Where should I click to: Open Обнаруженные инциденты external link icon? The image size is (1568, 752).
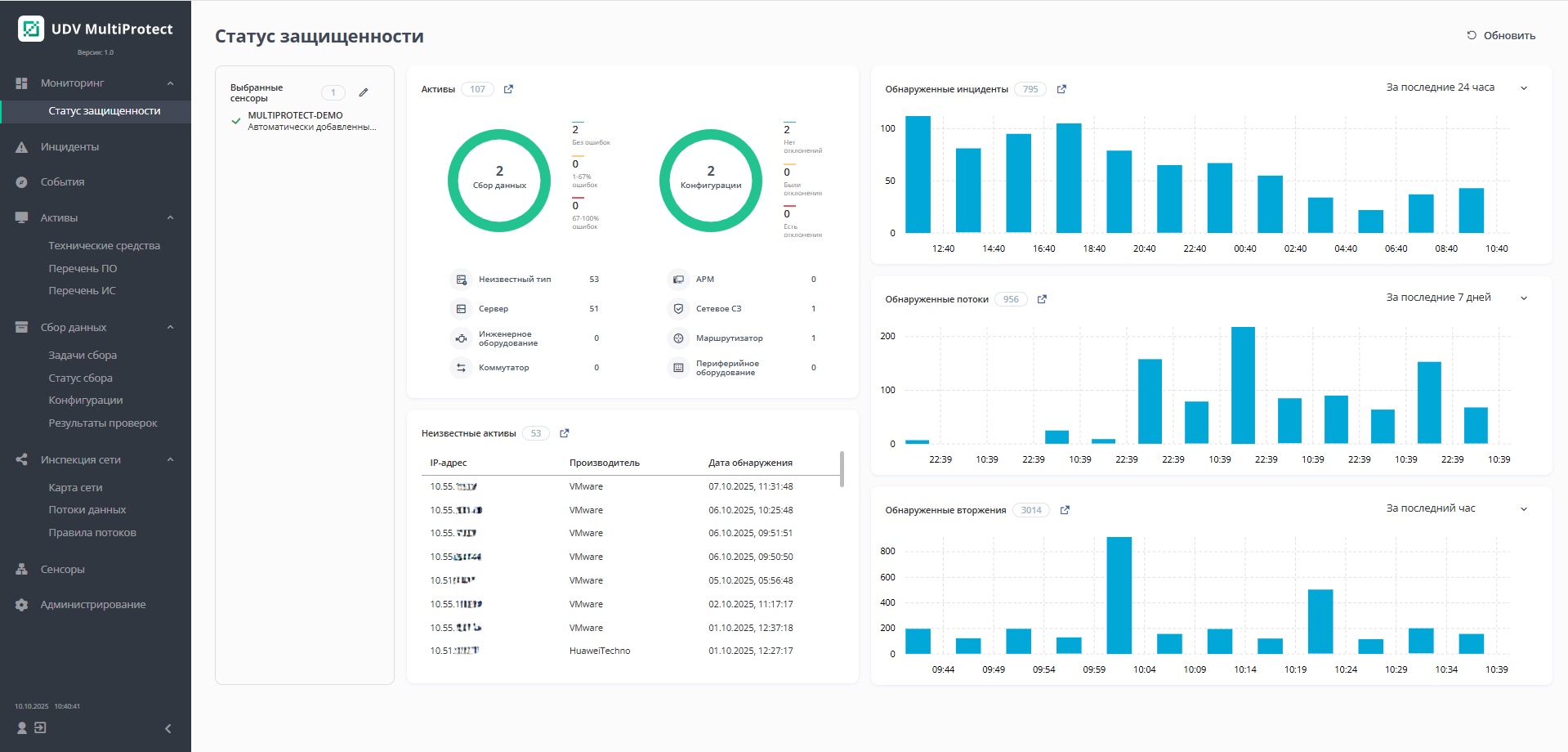[x=1061, y=89]
